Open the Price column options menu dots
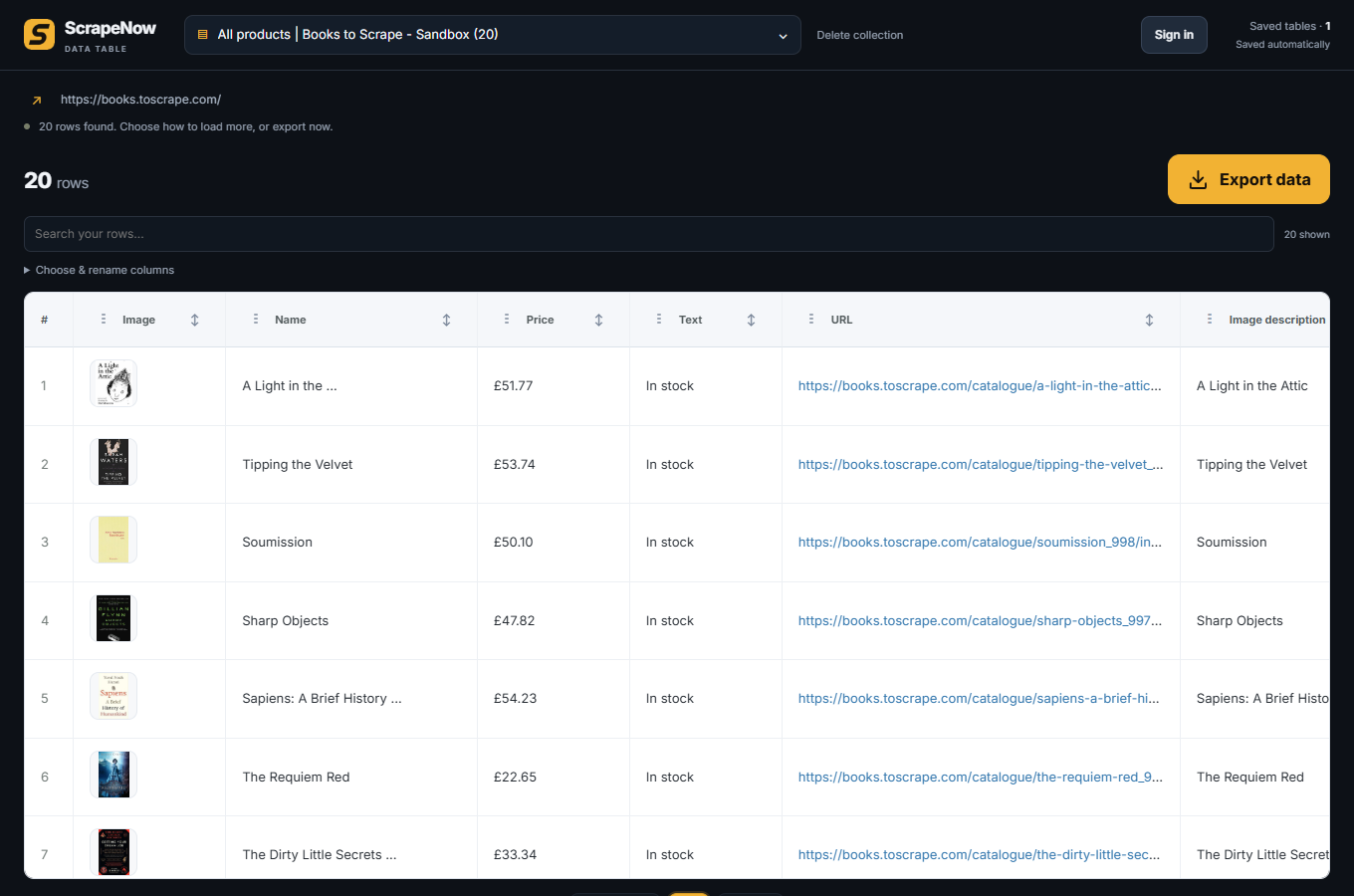This screenshot has width=1354, height=896. tap(507, 320)
